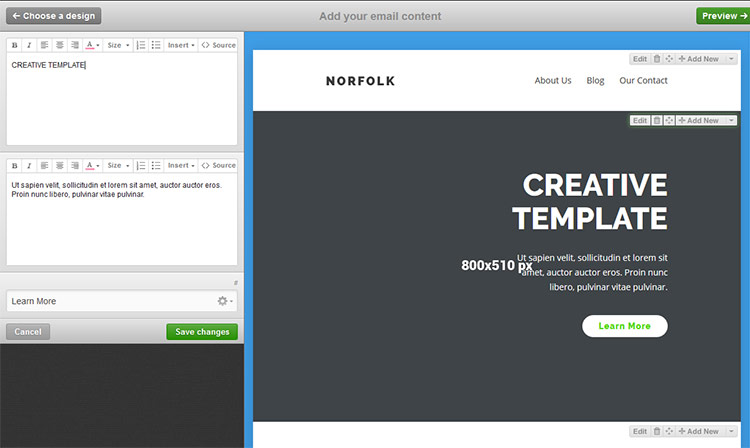Open Source code view in top editor
Image resolution: width=750 pixels, height=448 pixels.
pos(218,45)
